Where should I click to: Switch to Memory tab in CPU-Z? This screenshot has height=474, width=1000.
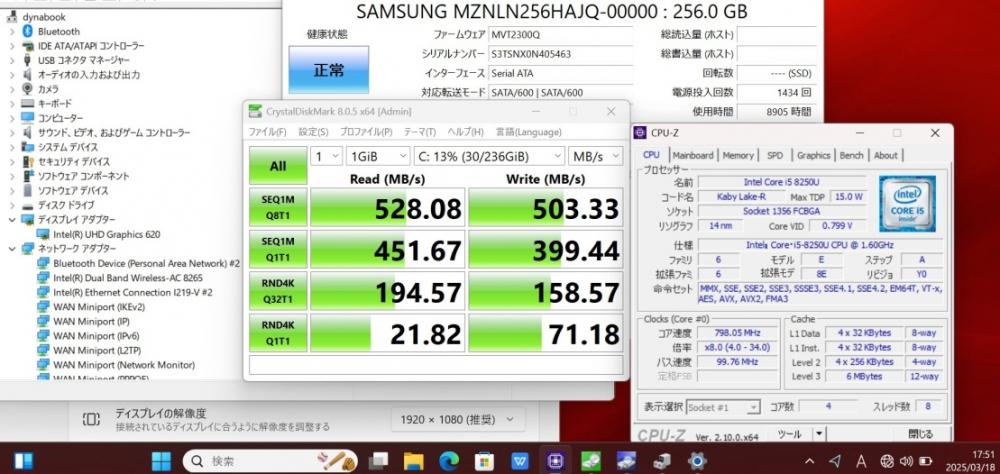[738, 155]
